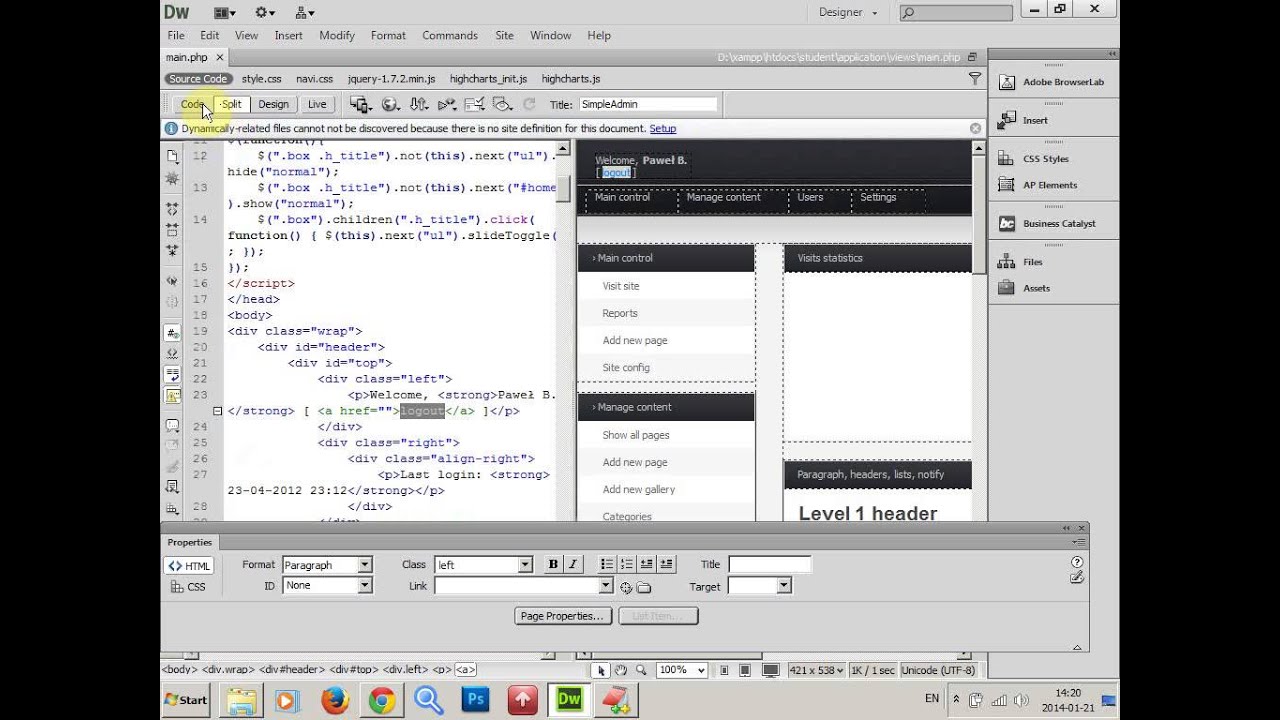1280x720 pixels.
Task: Click the Check browser compatibility icon
Action: pos(474,104)
